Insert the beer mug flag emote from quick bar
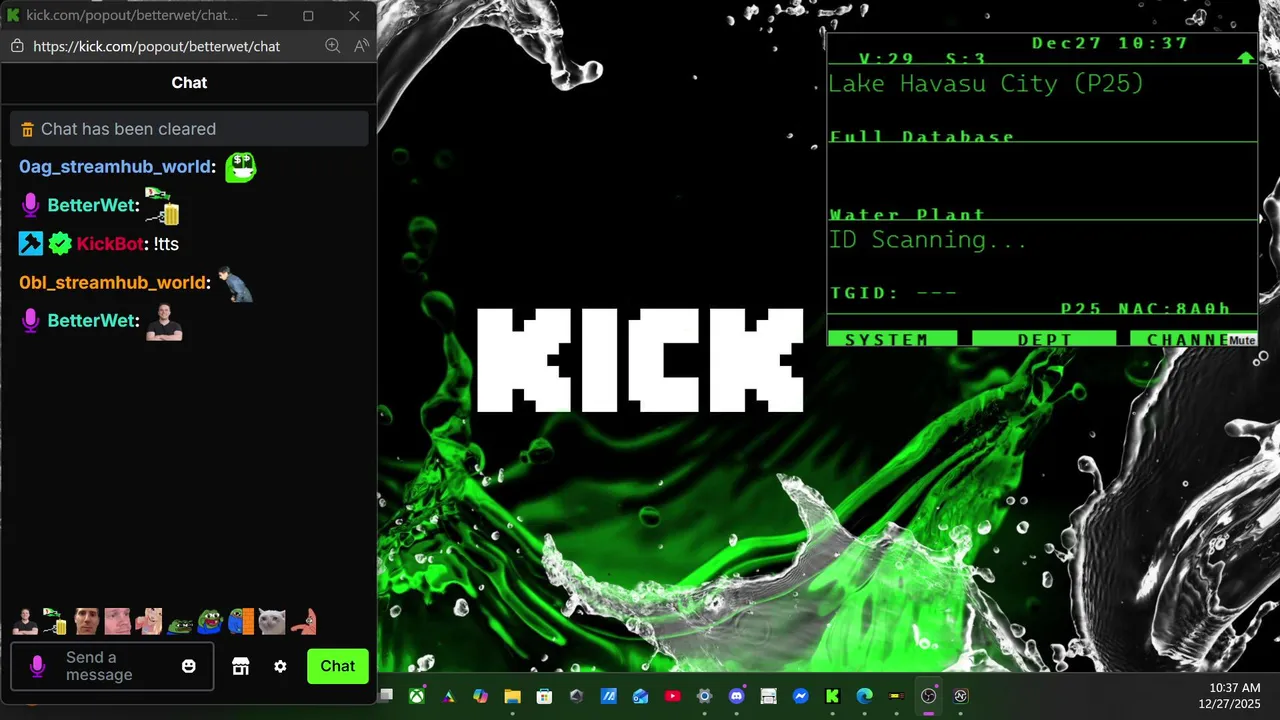Screen dimensions: 1280x720 click(55, 621)
